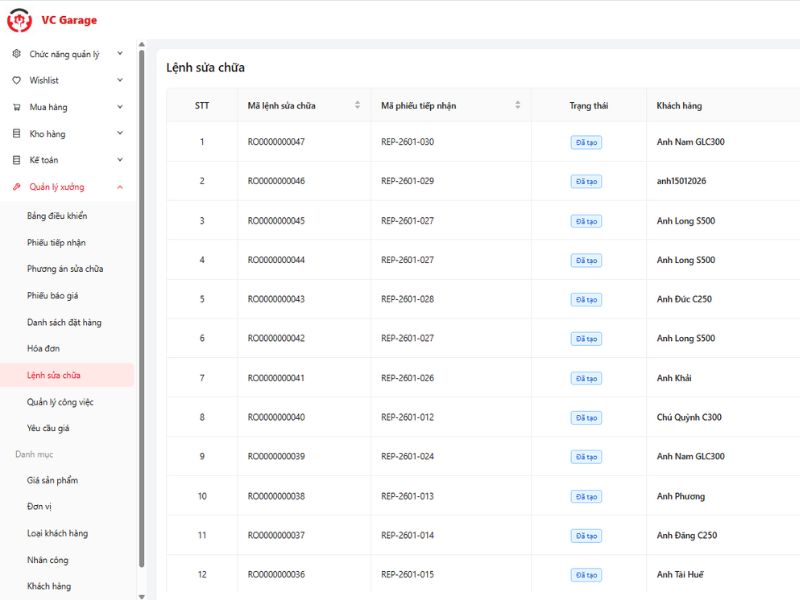Click the Đã tạo status tag in row 5
Viewport: 800px width, 600px height.
(586, 299)
